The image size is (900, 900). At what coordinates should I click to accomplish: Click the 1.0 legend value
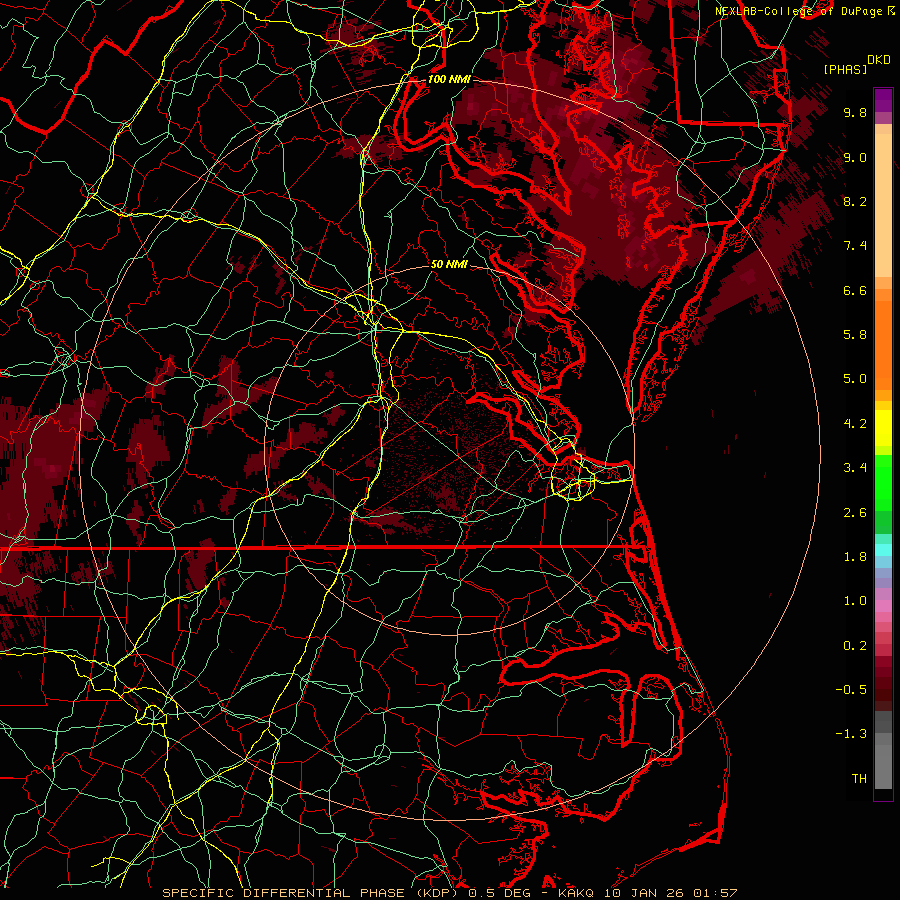point(855,601)
